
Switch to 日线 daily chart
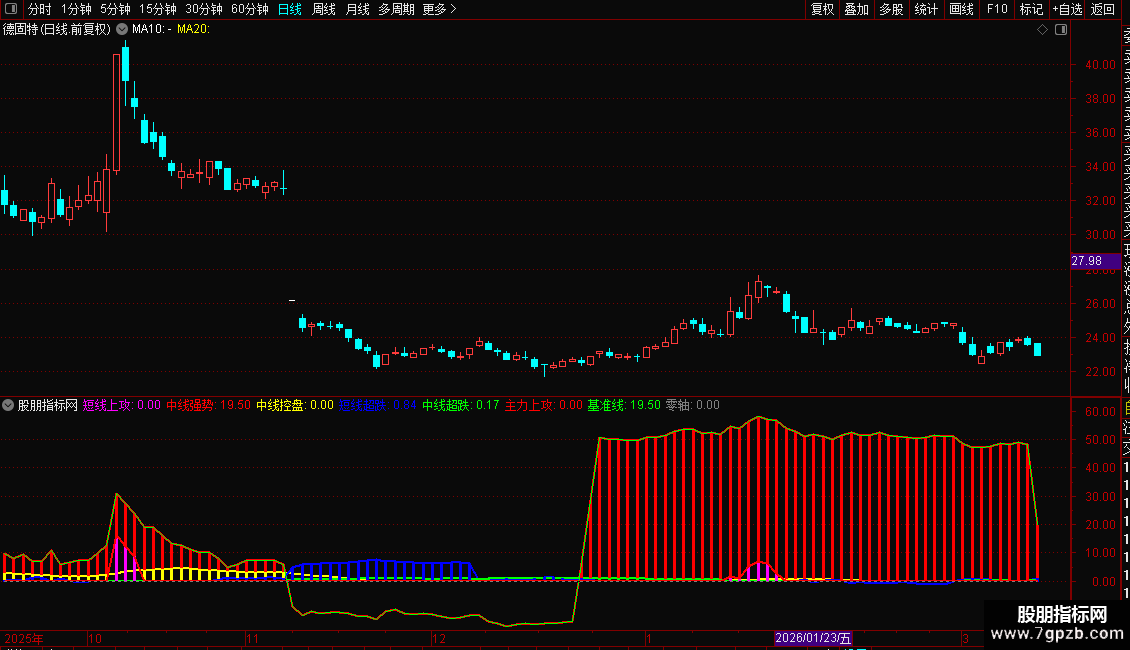pos(290,9)
